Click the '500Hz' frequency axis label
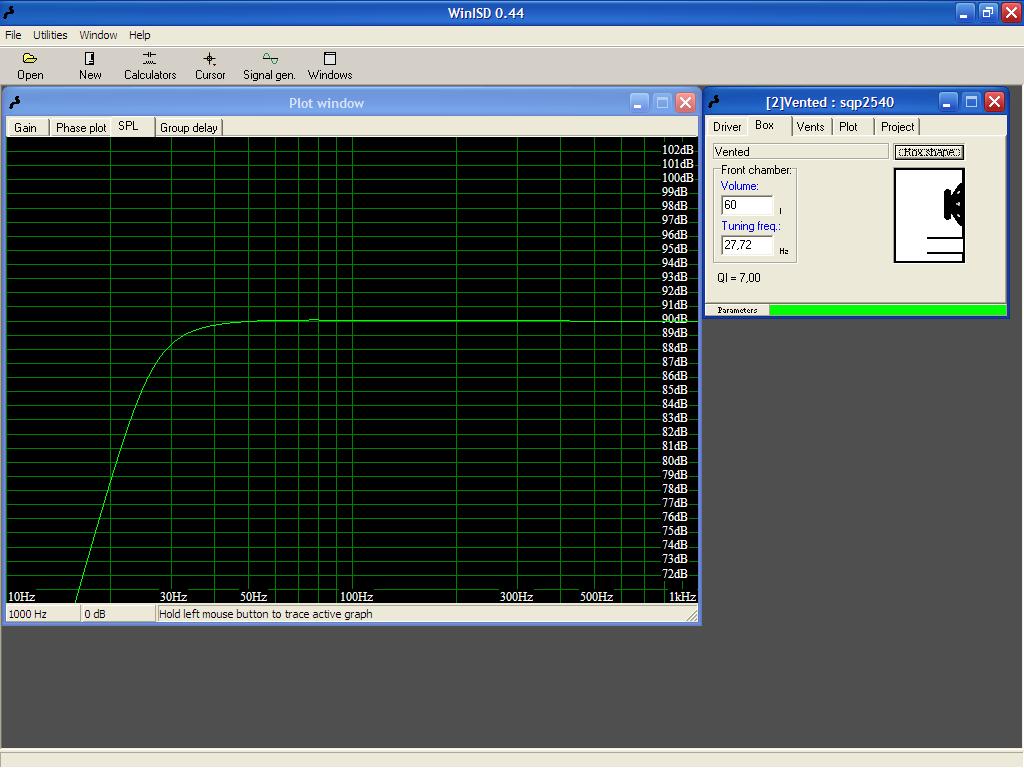The image size is (1024, 768). 596,596
